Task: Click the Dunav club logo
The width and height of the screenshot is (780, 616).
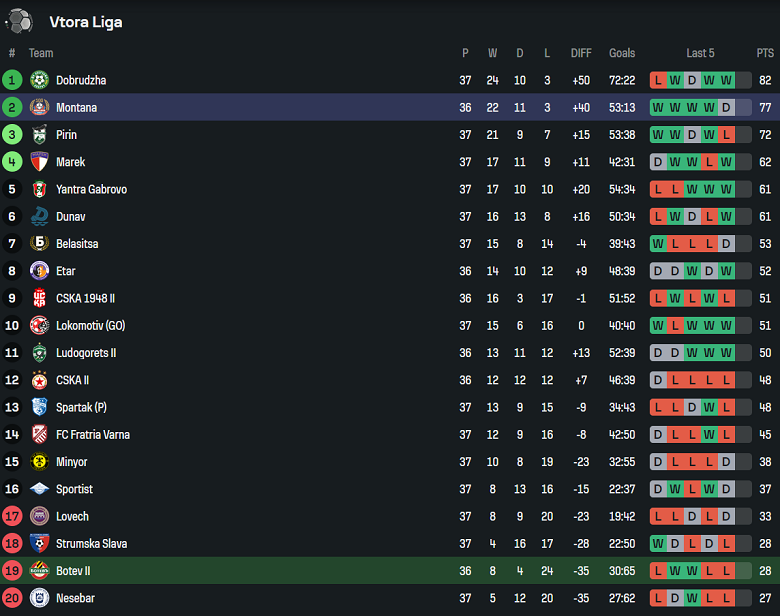Action: pyautogui.click(x=39, y=216)
